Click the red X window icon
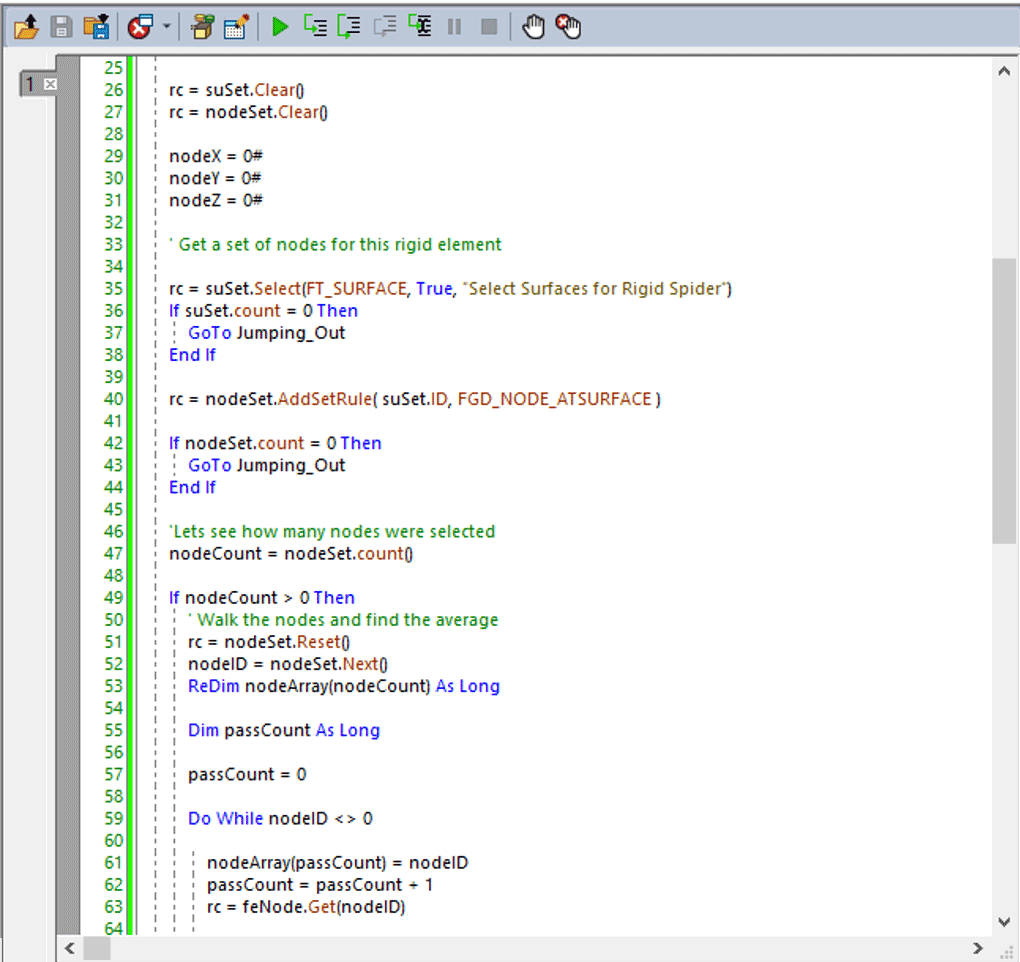Screen dimensions: 1020x962 [140, 27]
